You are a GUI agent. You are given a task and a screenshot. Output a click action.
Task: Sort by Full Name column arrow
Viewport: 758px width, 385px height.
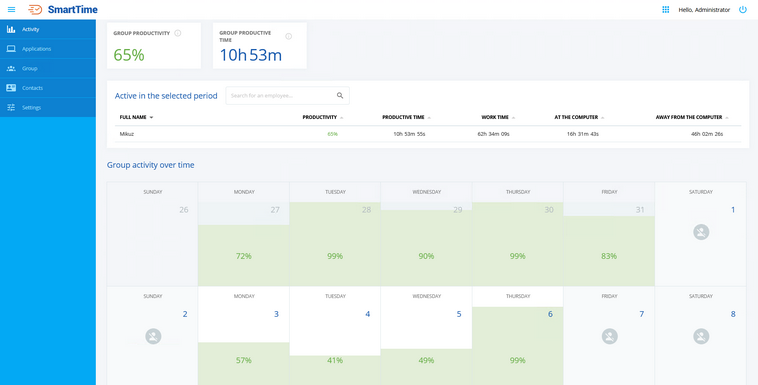tap(151, 118)
